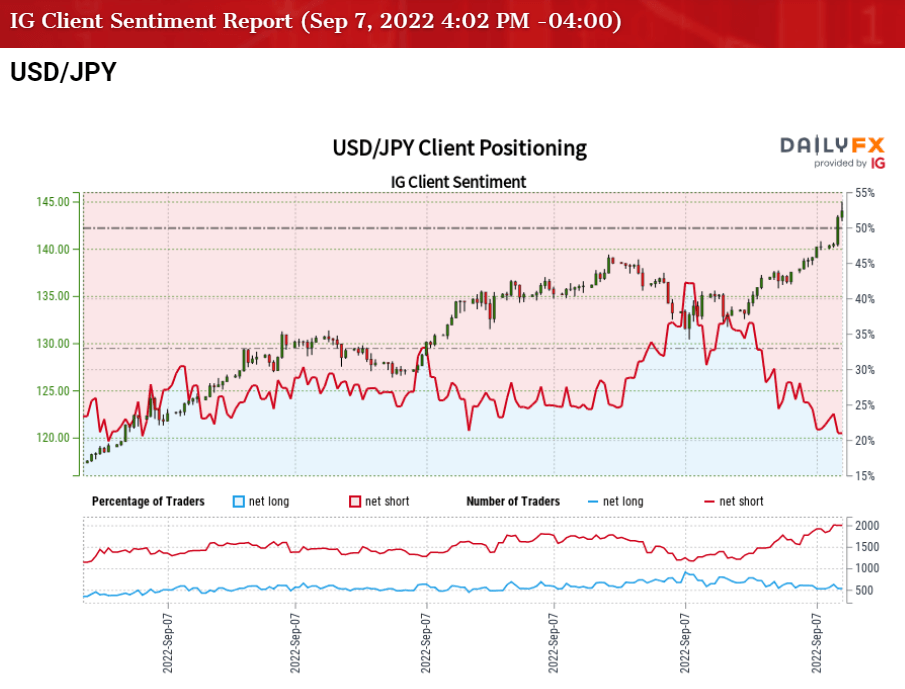Click the 'provided by' text under DailyFX
The width and height of the screenshot is (905, 689).
point(840,163)
